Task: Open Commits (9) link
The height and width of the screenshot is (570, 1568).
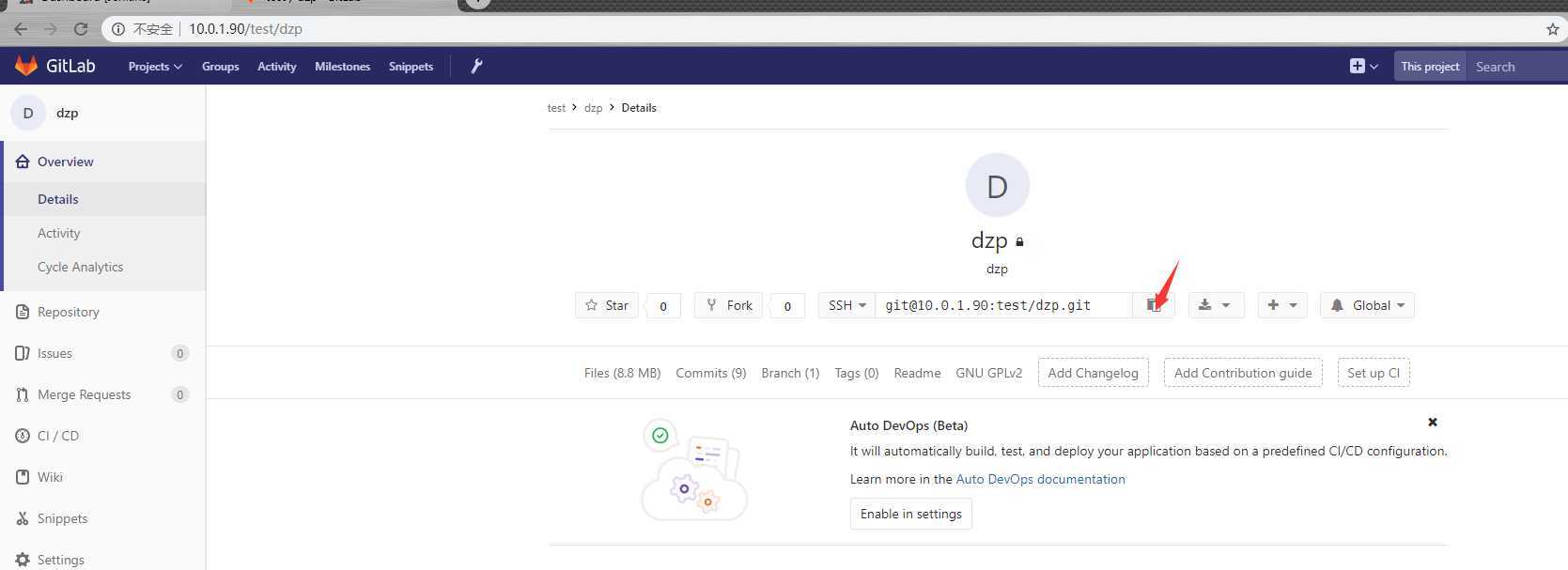Action: coord(710,373)
